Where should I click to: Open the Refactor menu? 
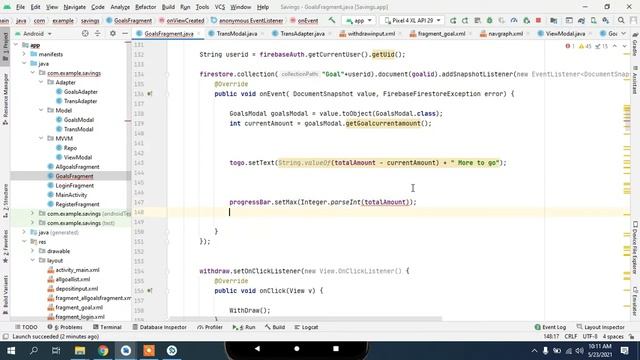145,7
